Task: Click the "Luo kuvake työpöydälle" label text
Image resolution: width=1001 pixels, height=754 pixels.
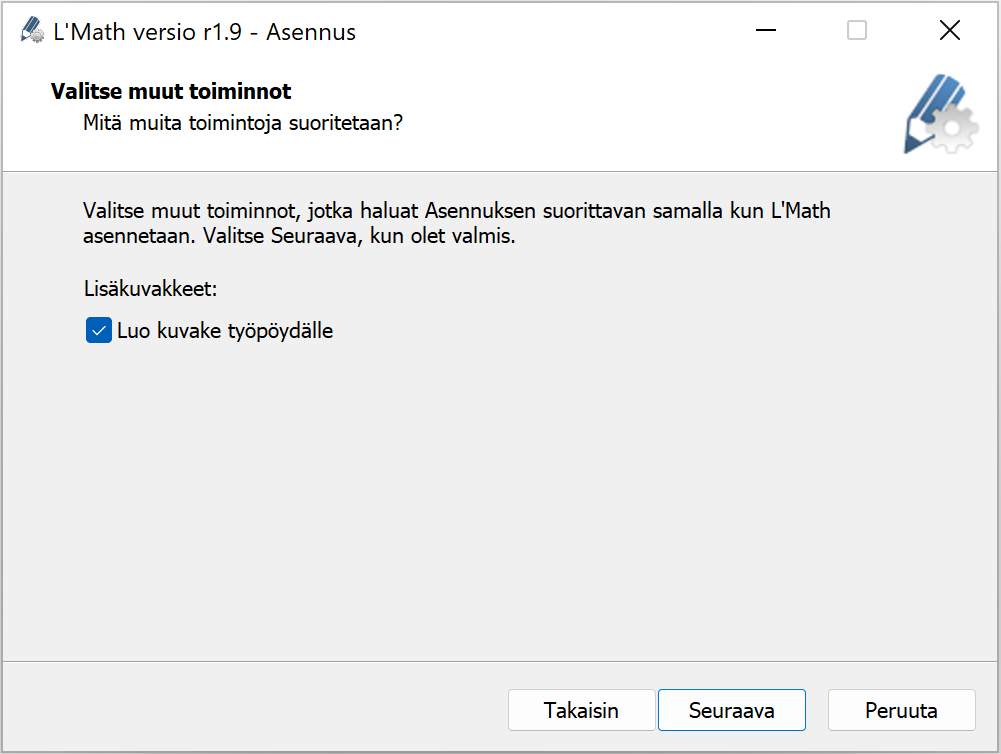Action: pos(224,330)
